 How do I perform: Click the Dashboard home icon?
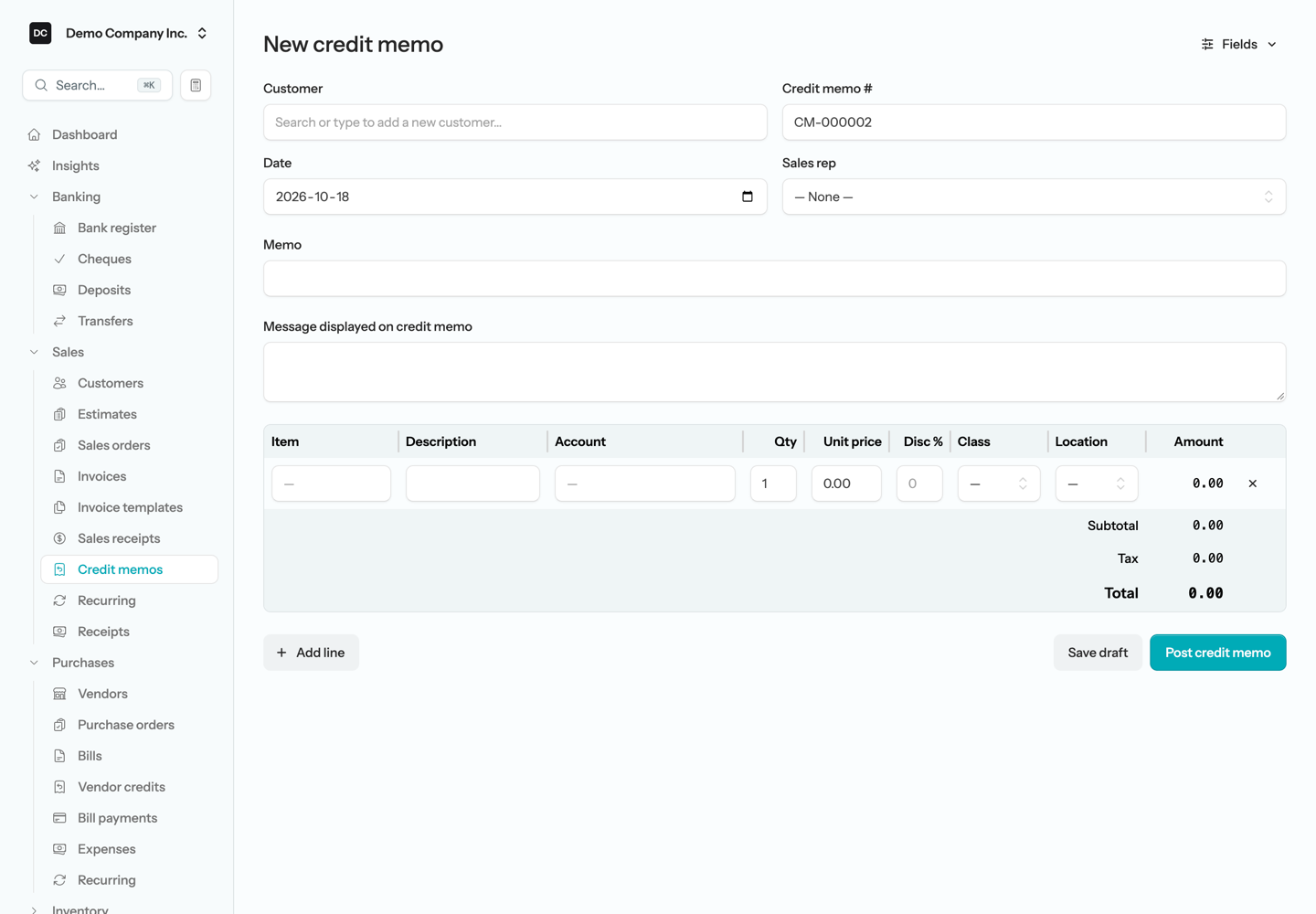pos(34,134)
